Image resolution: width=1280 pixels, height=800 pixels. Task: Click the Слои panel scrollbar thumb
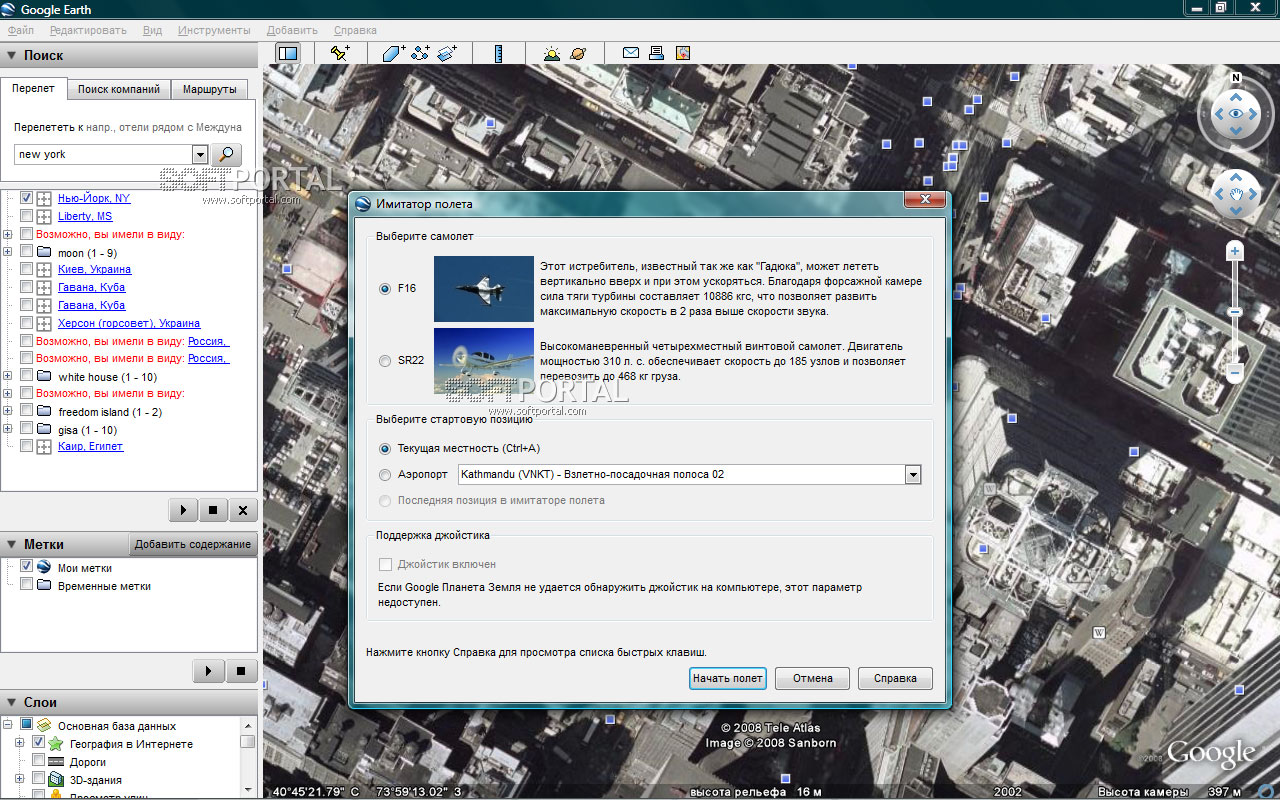tap(247, 742)
